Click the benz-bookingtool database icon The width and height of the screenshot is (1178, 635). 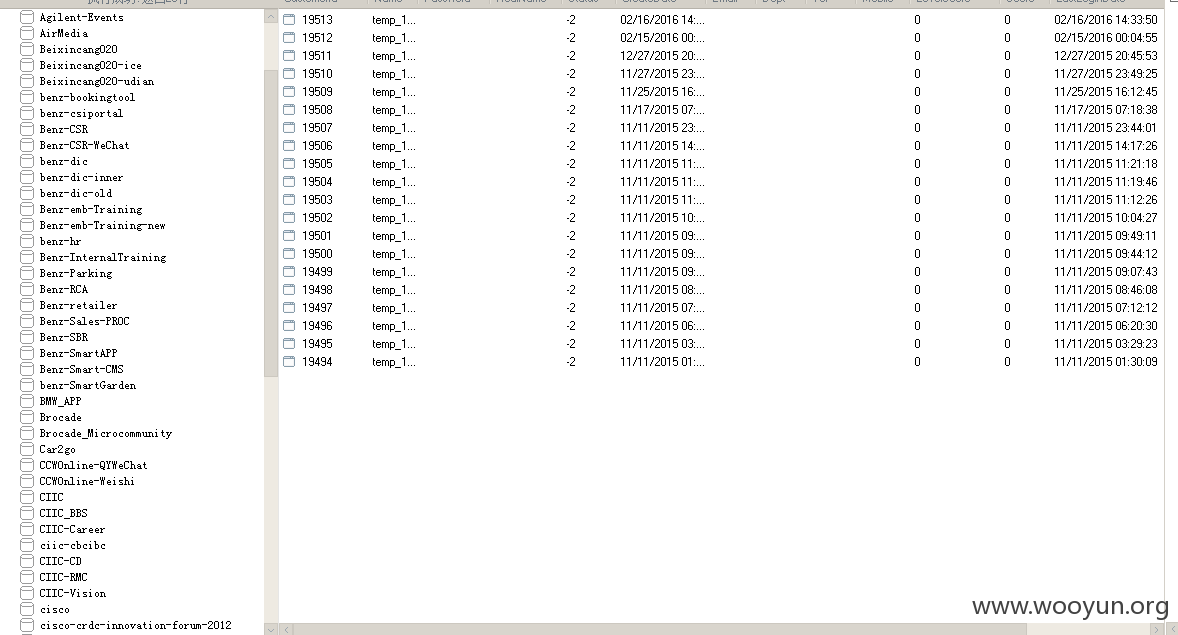pos(27,97)
